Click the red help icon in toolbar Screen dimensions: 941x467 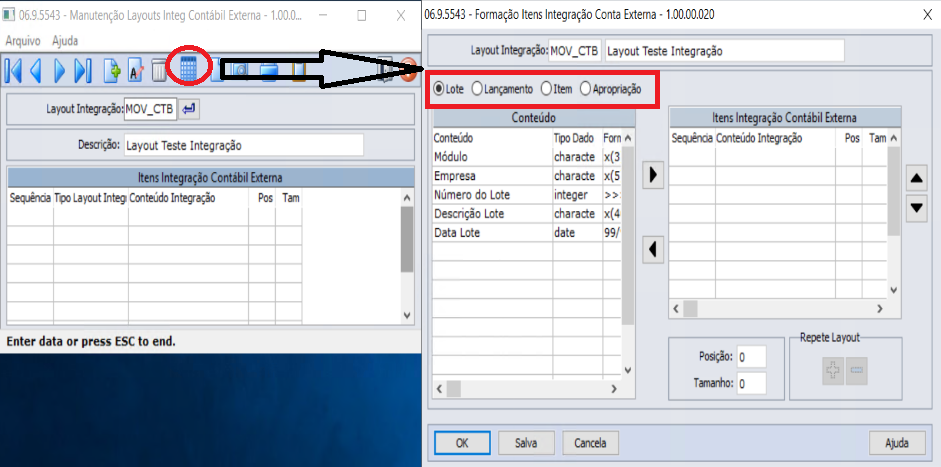coord(408,70)
